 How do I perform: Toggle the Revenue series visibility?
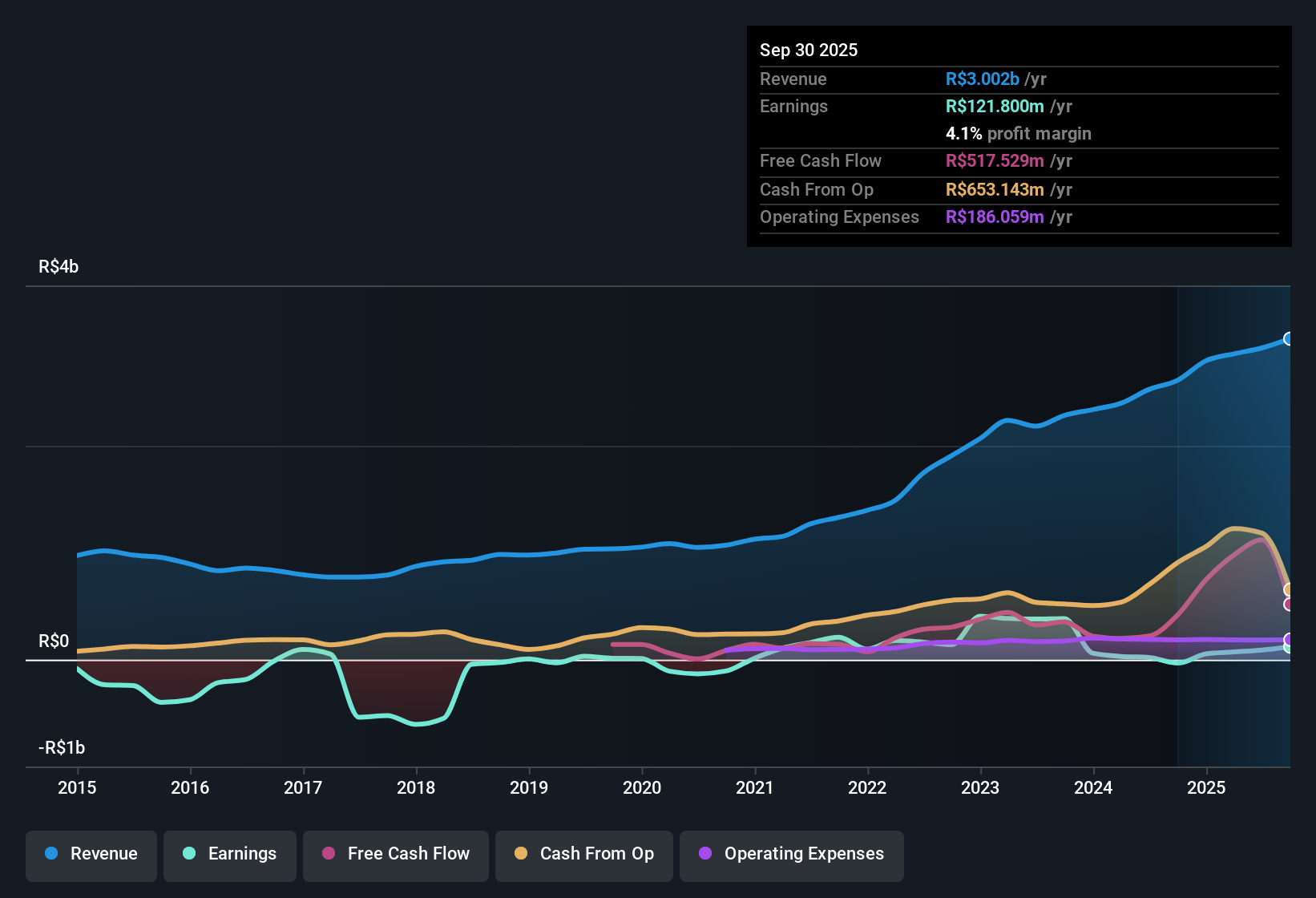pyautogui.click(x=91, y=854)
